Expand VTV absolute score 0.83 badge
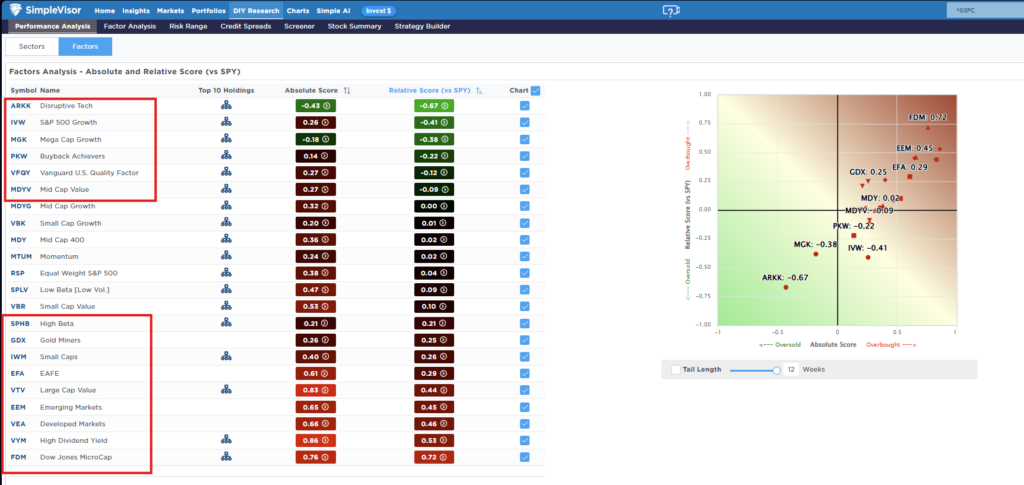This screenshot has height=485, width=1024. (x=315, y=390)
